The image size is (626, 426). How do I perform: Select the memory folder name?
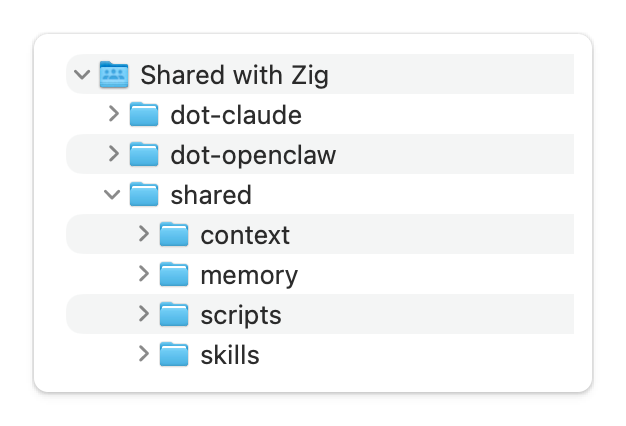(249, 275)
